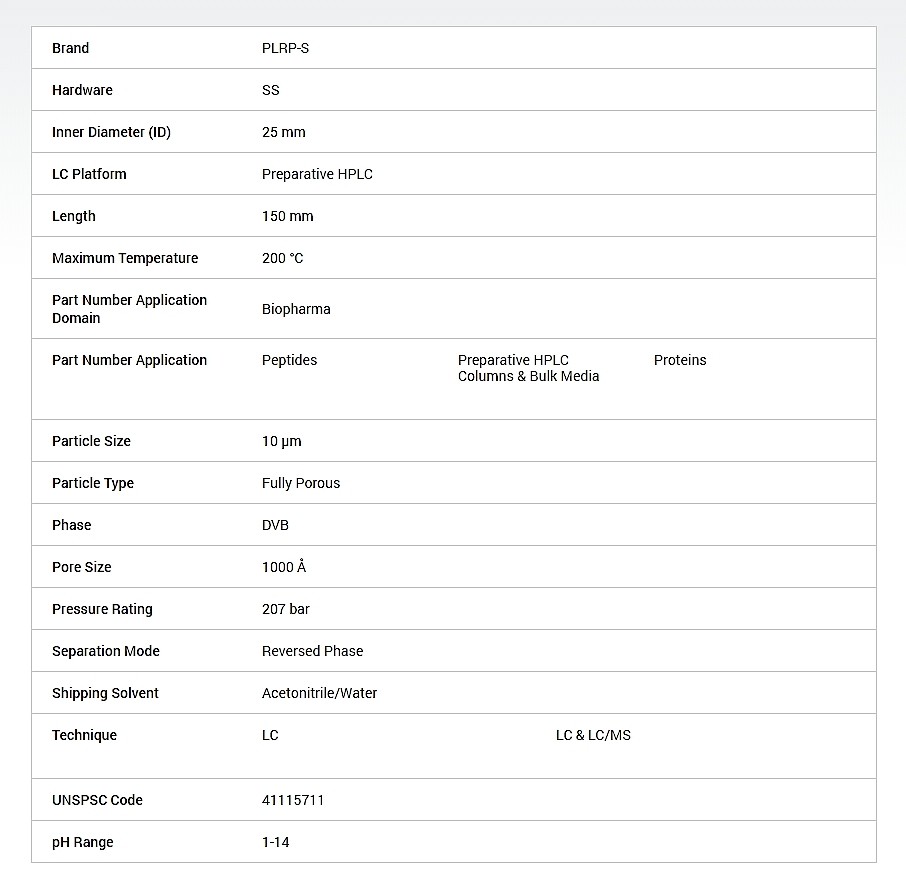The image size is (906, 896).
Task: Select the 'Fully Porous' value
Action: click(301, 483)
